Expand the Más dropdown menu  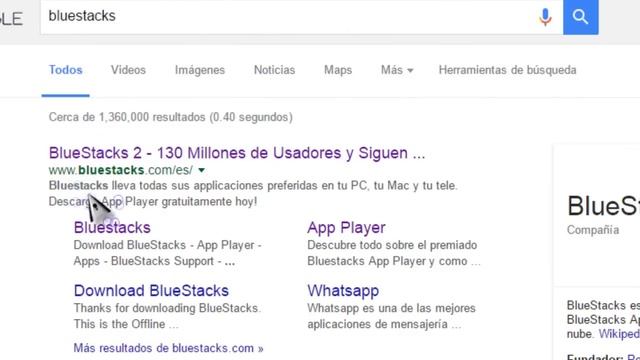(x=397, y=70)
